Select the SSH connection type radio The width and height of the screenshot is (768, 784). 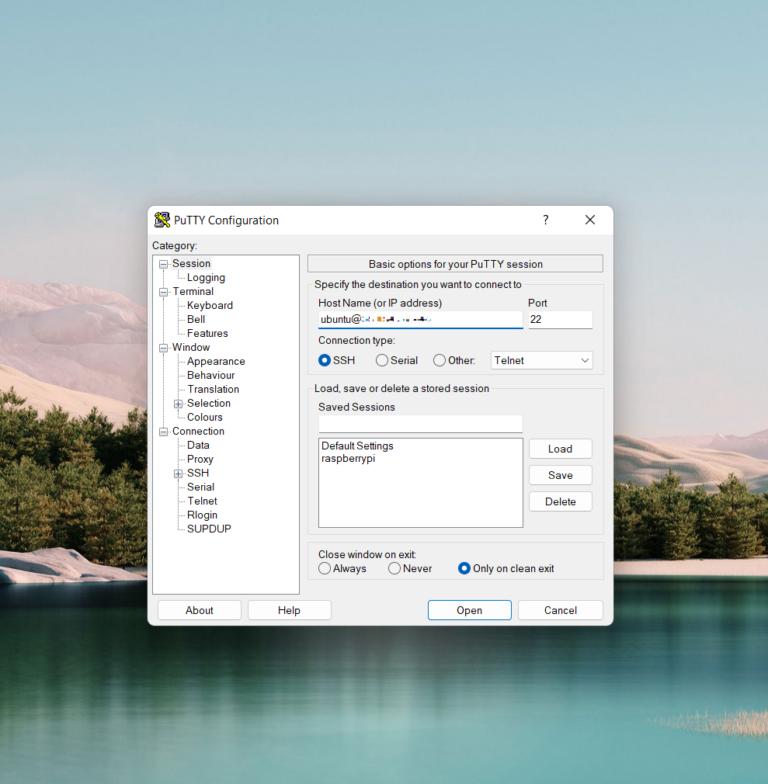click(325, 360)
